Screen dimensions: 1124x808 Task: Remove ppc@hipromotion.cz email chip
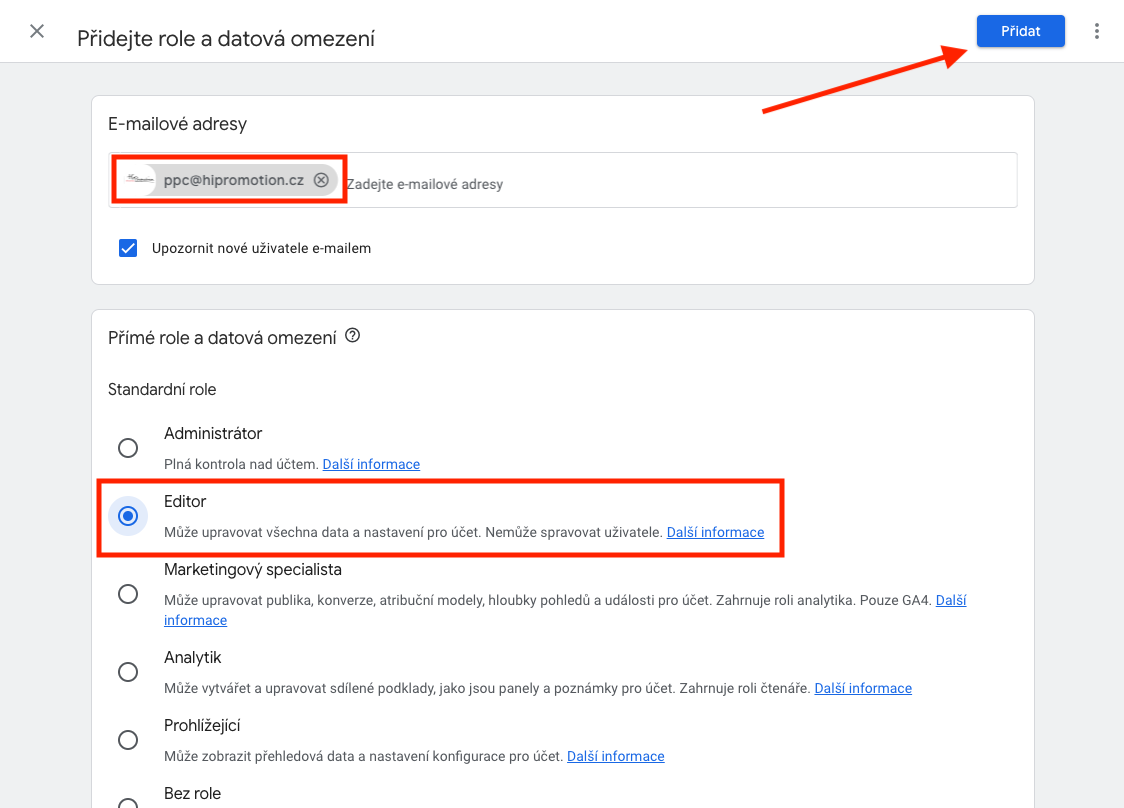(321, 180)
